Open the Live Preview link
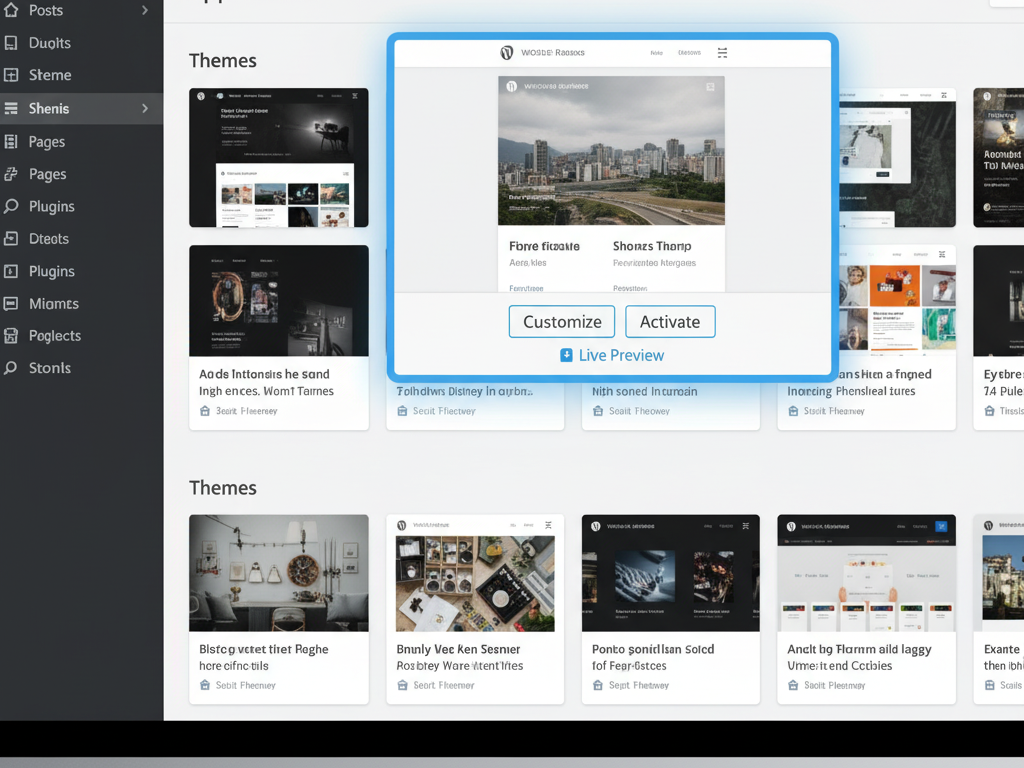This screenshot has width=1024, height=768. 620,355
